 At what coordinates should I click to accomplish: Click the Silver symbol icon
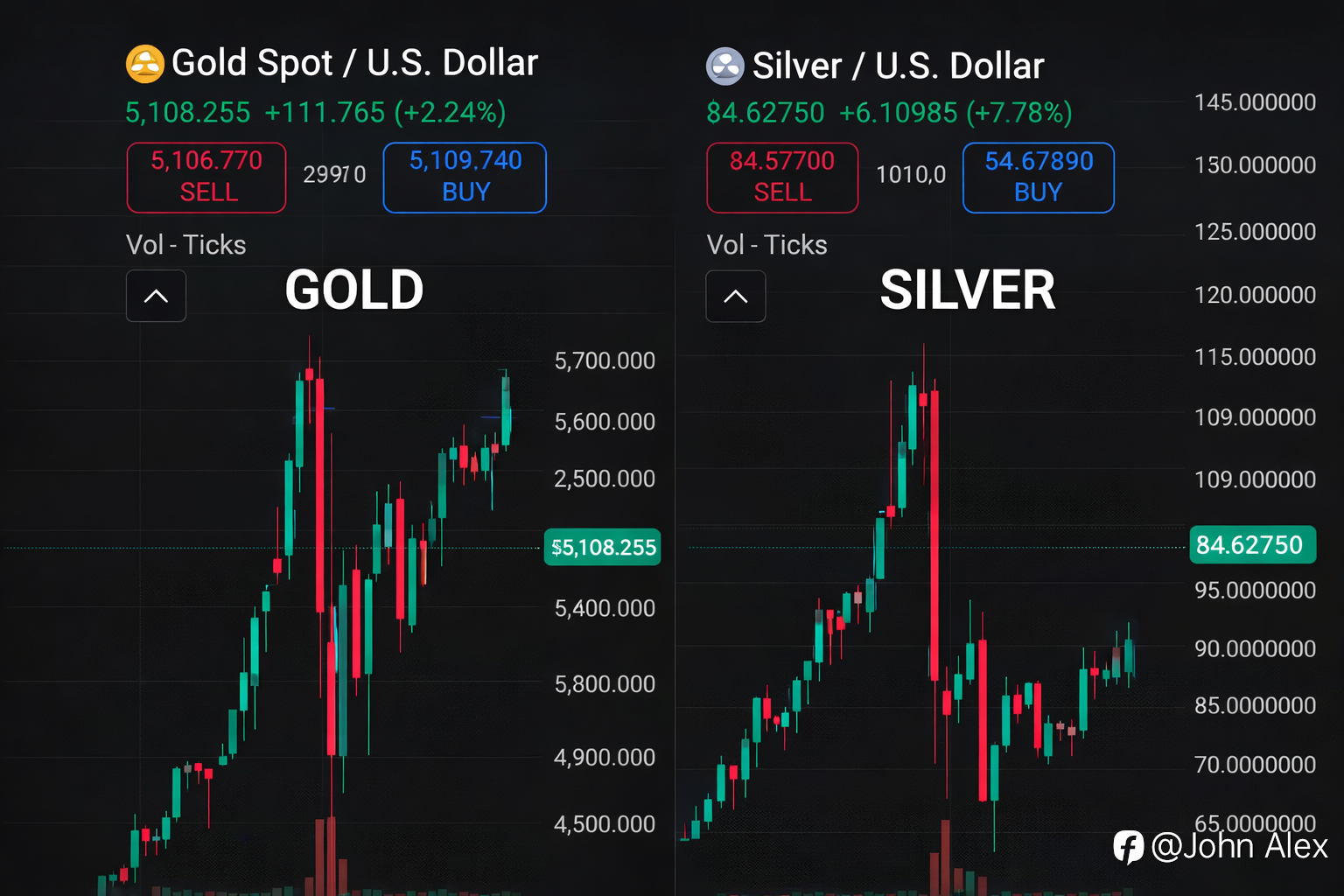point(725,66)
